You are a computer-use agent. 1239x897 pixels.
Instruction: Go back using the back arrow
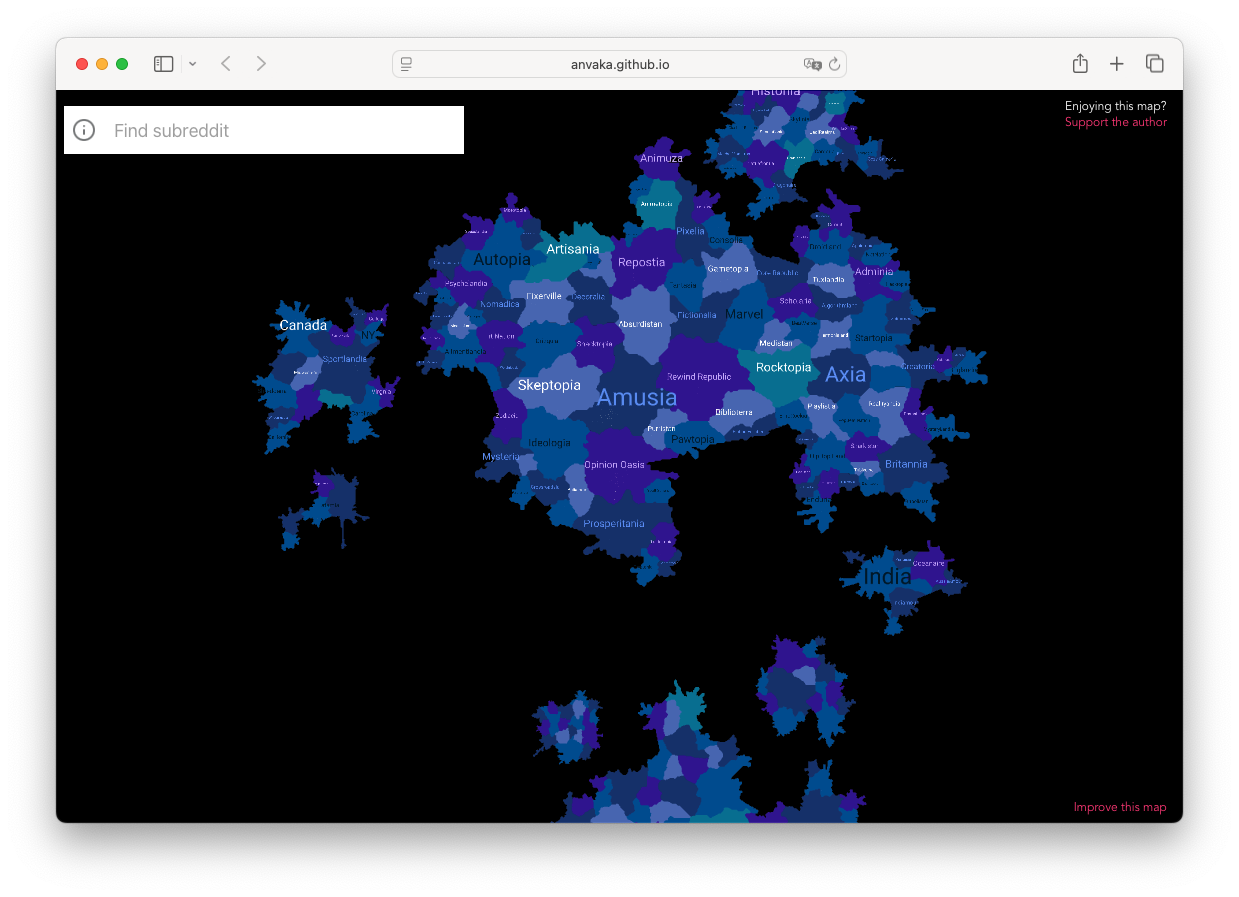(226, 64)
